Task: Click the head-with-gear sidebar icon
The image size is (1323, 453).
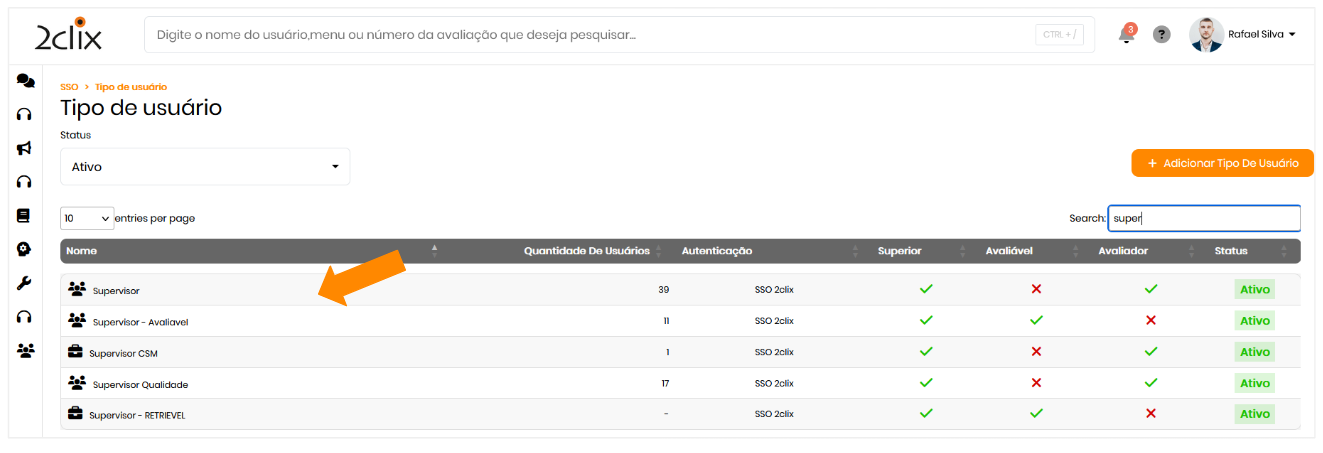Action: (x=25, y=249)
